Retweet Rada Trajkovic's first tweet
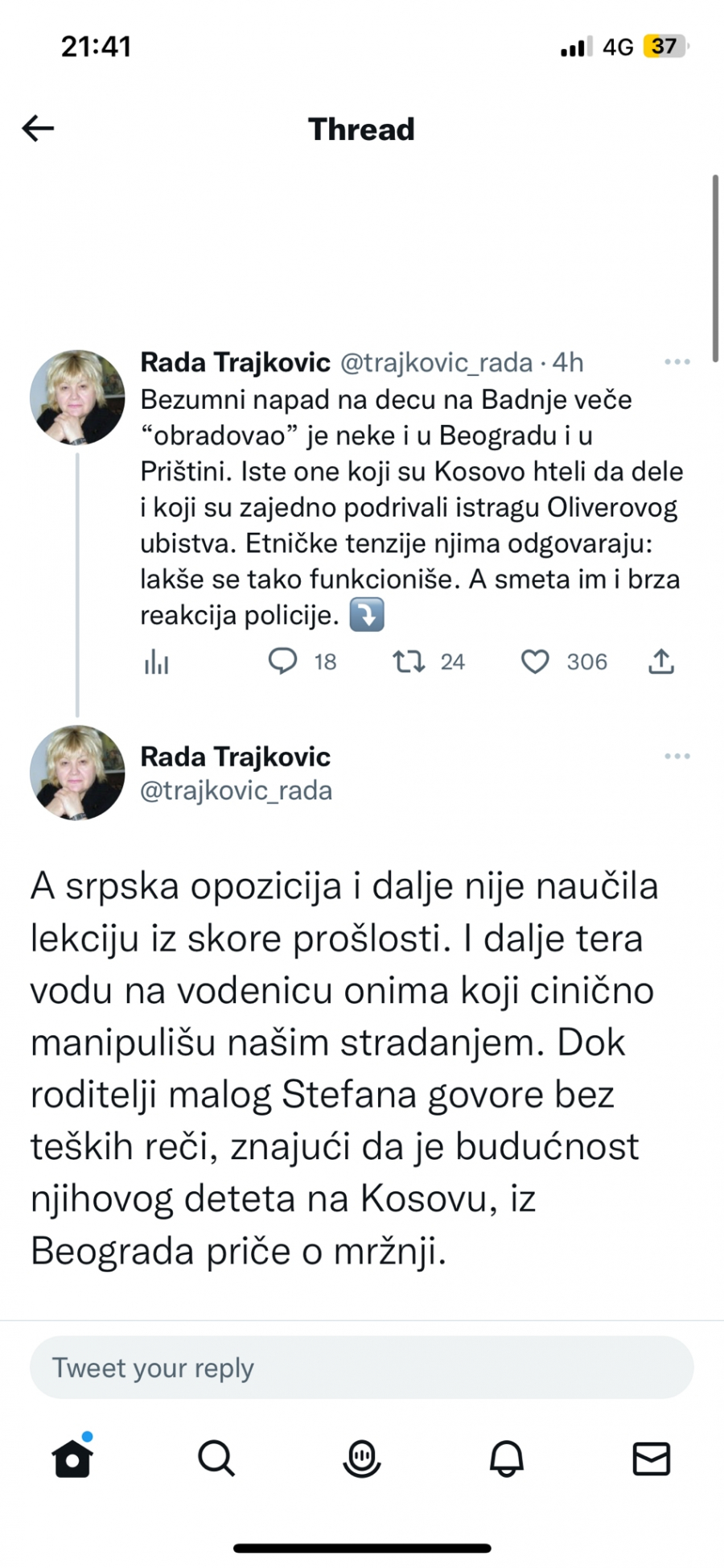This screenshot has width=724, height=1568. [410, 662]
